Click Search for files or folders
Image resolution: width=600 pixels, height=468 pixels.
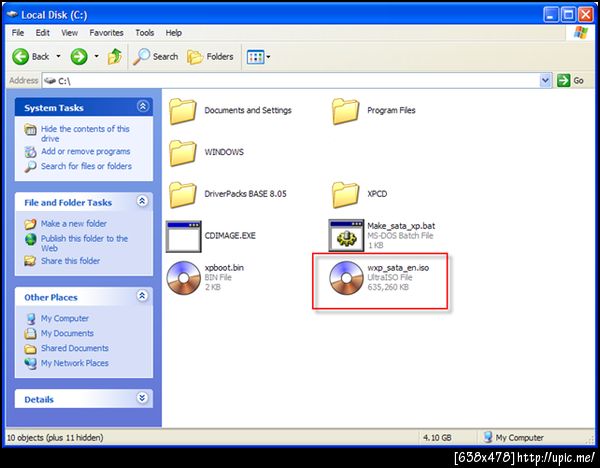point(86,166)
